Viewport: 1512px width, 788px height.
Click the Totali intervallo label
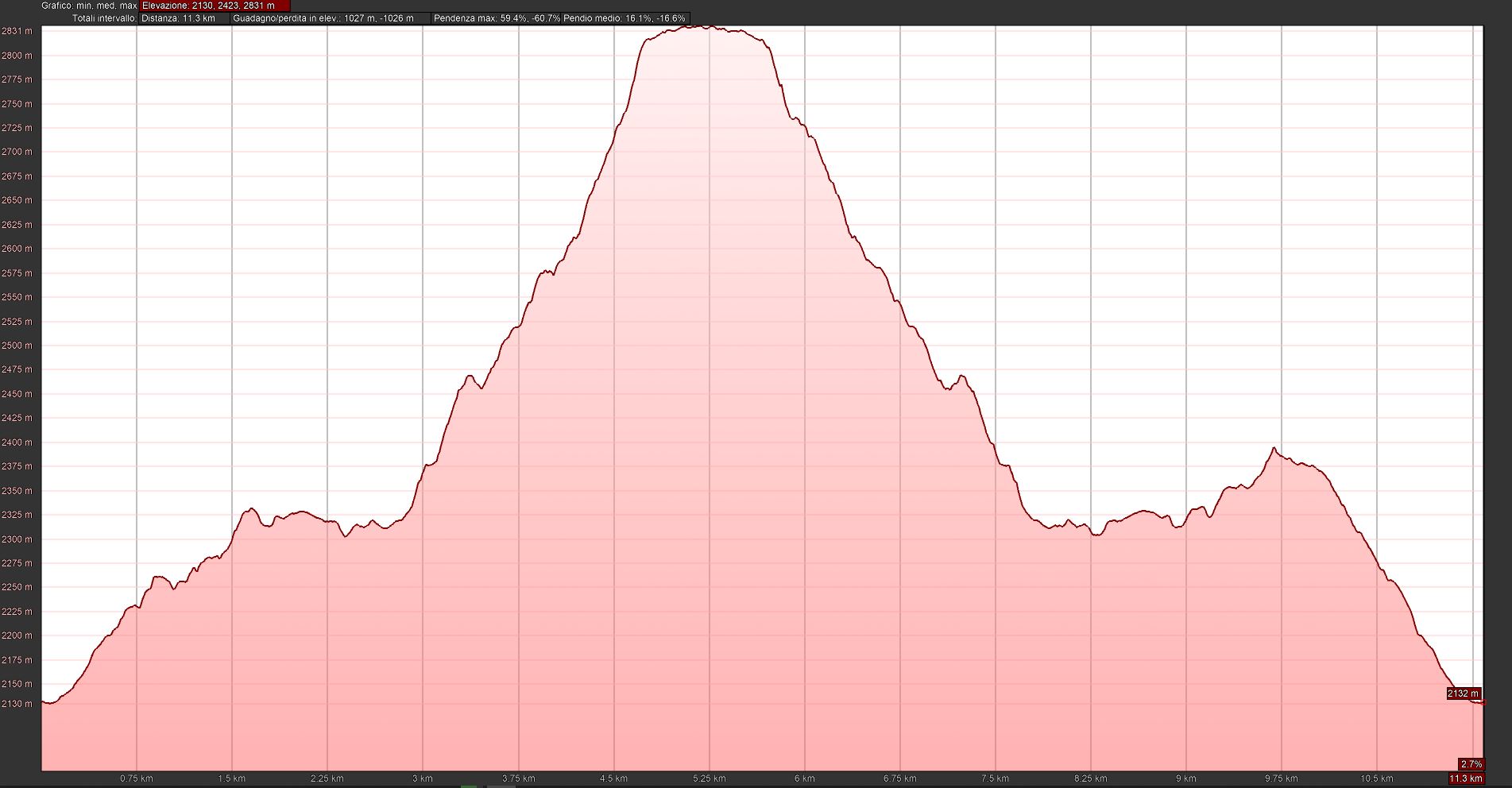pyautogui.click(x=104, y=18)
